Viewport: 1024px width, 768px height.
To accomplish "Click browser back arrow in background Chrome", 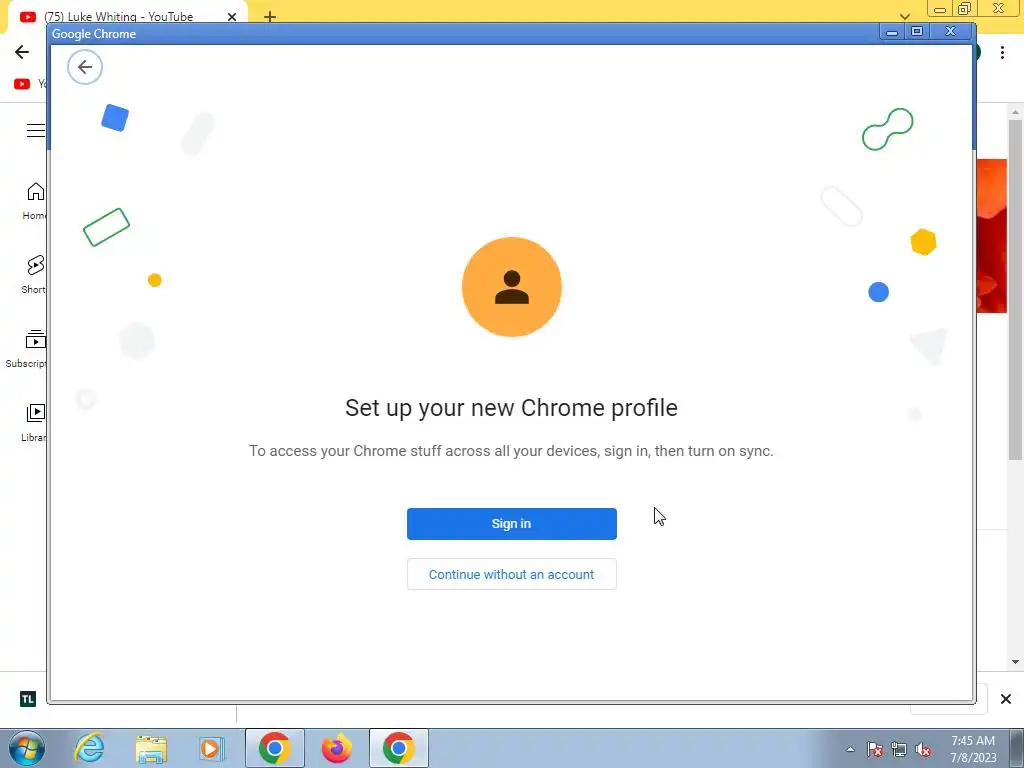I will click(x=22, y=52).
